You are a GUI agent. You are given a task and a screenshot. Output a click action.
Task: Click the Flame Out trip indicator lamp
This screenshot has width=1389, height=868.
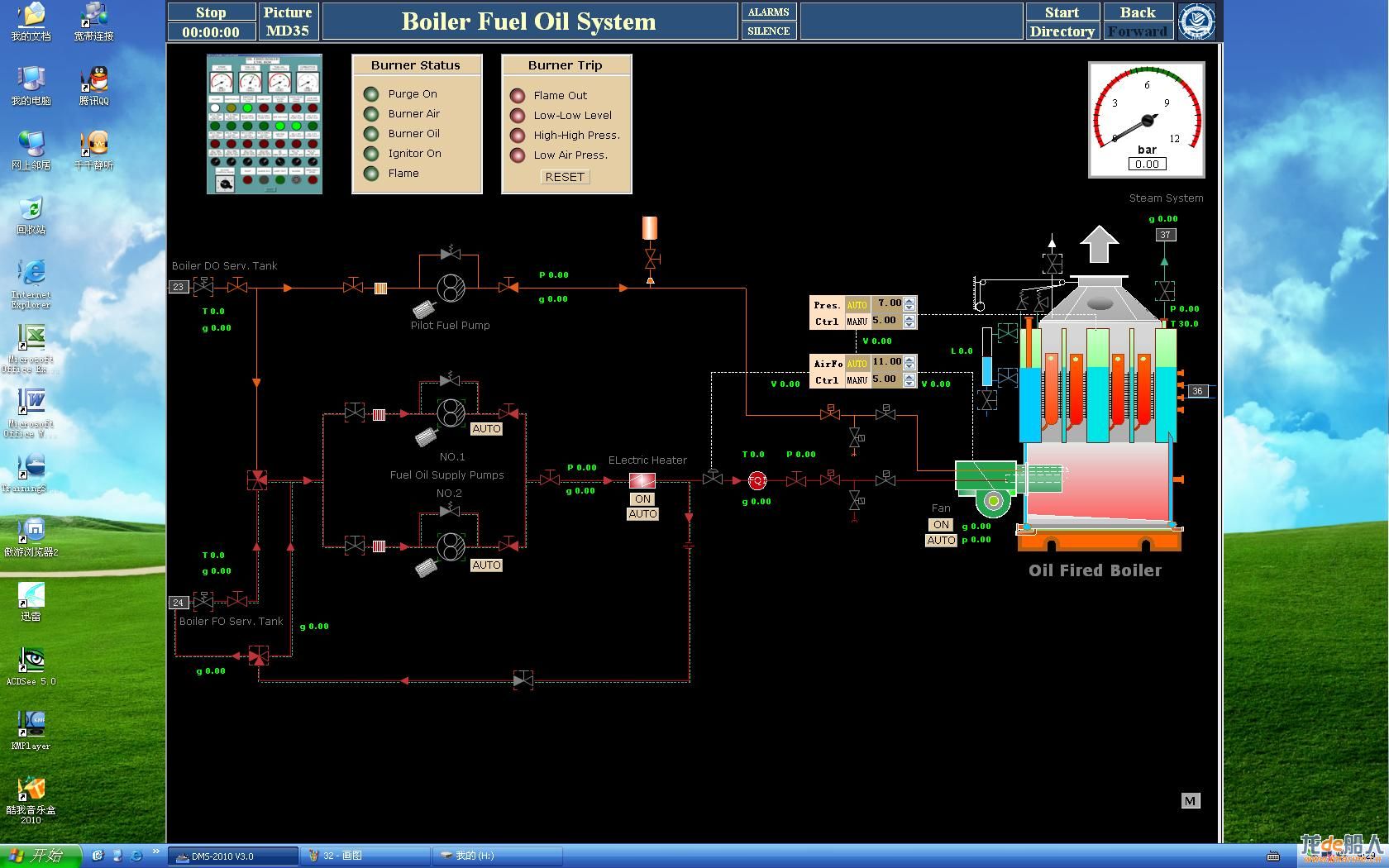[x=518, y=96]
